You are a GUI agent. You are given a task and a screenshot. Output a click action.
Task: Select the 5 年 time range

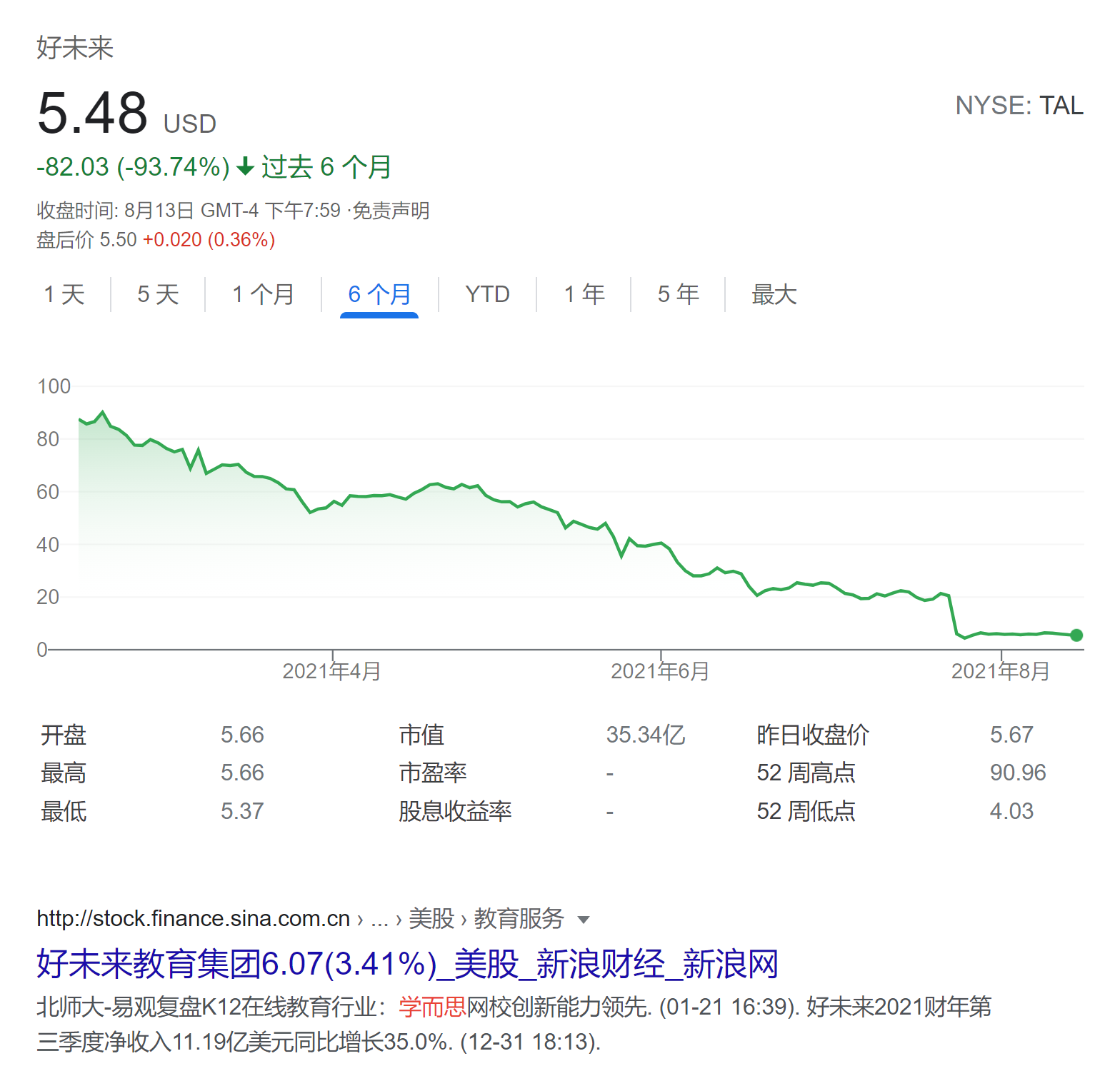point(678,294)
